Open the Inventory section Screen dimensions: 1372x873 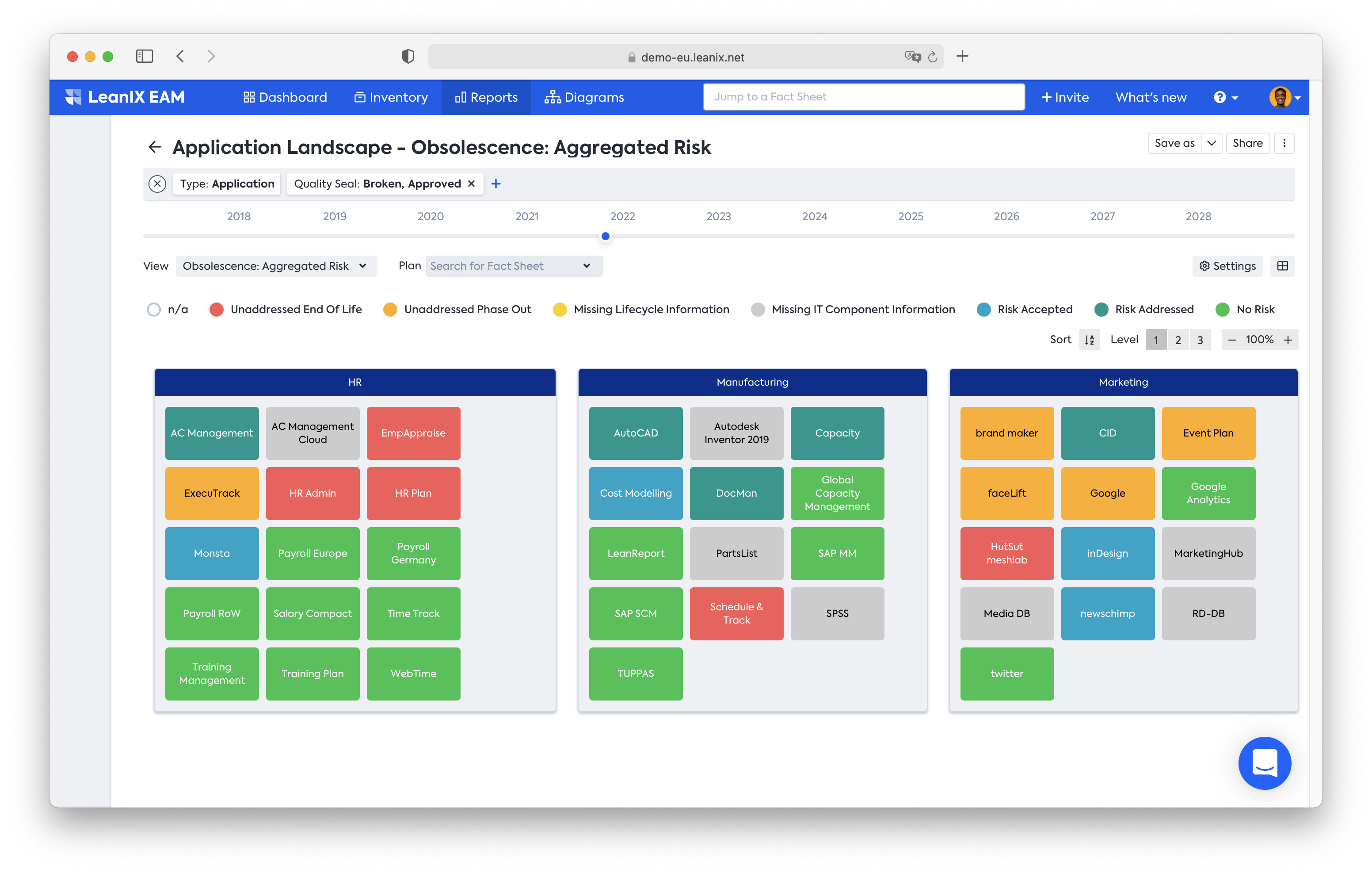[x=392, y=97]
